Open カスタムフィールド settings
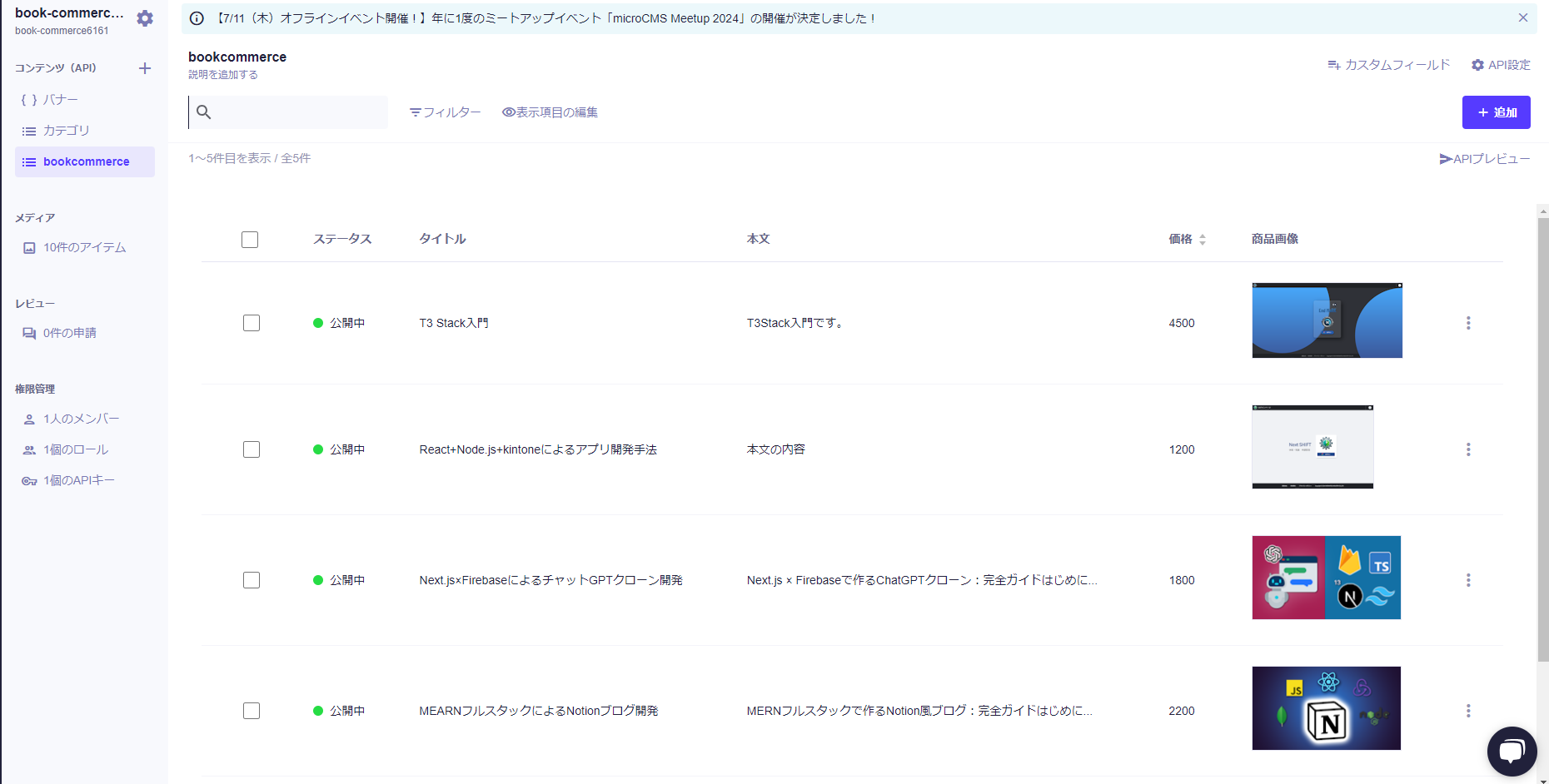Image resolution: width=1549 pixels, height=784 pixels. pyautogui.click(x=1387, y=64)
